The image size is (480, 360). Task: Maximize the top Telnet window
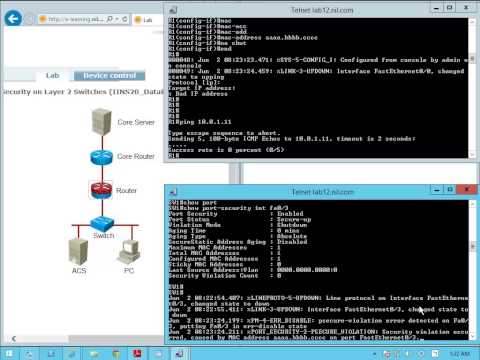point(450,8)
